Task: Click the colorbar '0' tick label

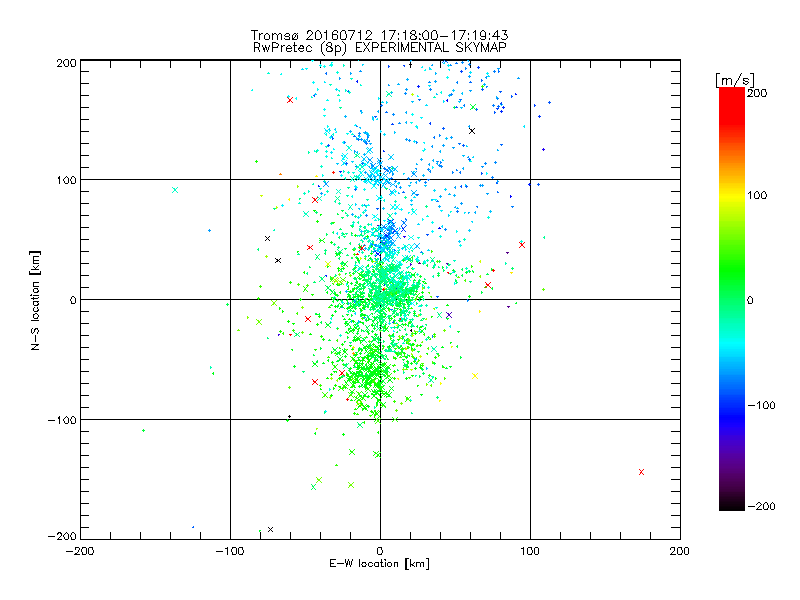Action: [x=750, y=300]
